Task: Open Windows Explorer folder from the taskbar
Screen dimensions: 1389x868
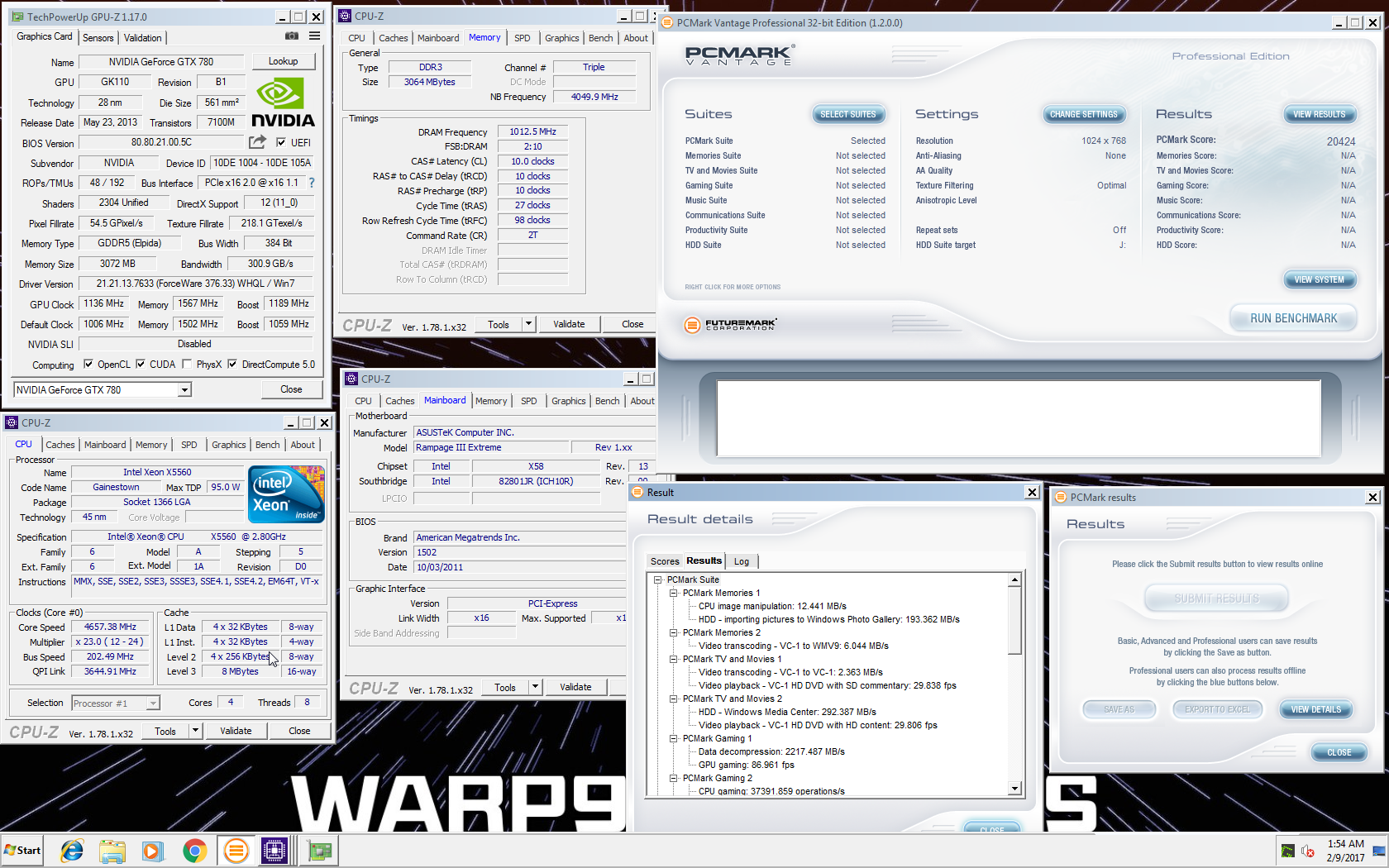Action: 112,850
